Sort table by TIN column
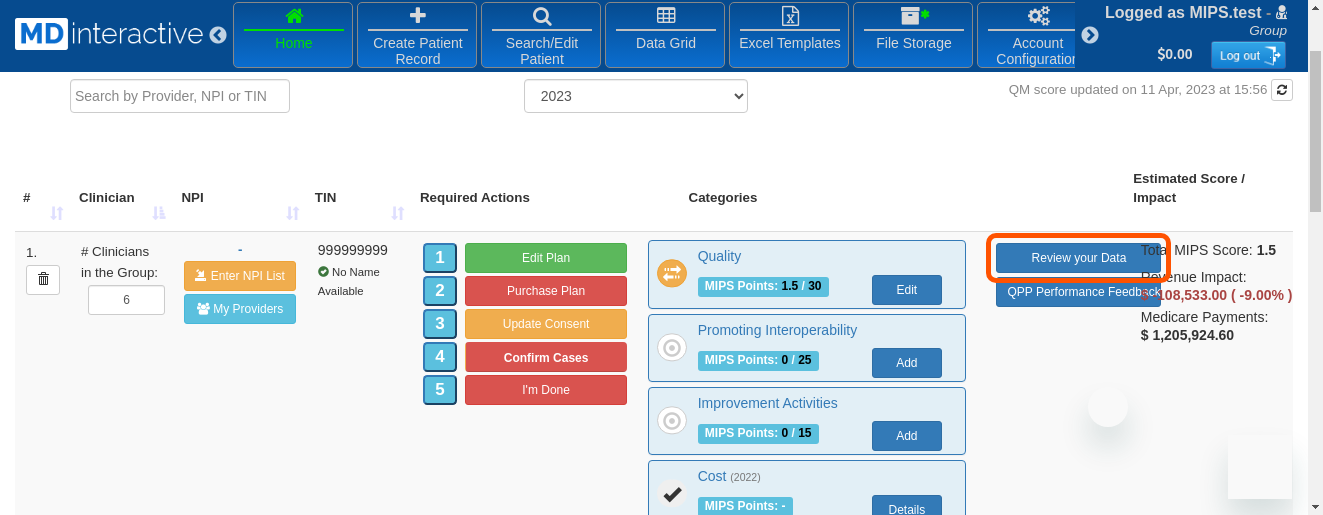Viewport: 1323px width, 515px height. click(397, 213)
